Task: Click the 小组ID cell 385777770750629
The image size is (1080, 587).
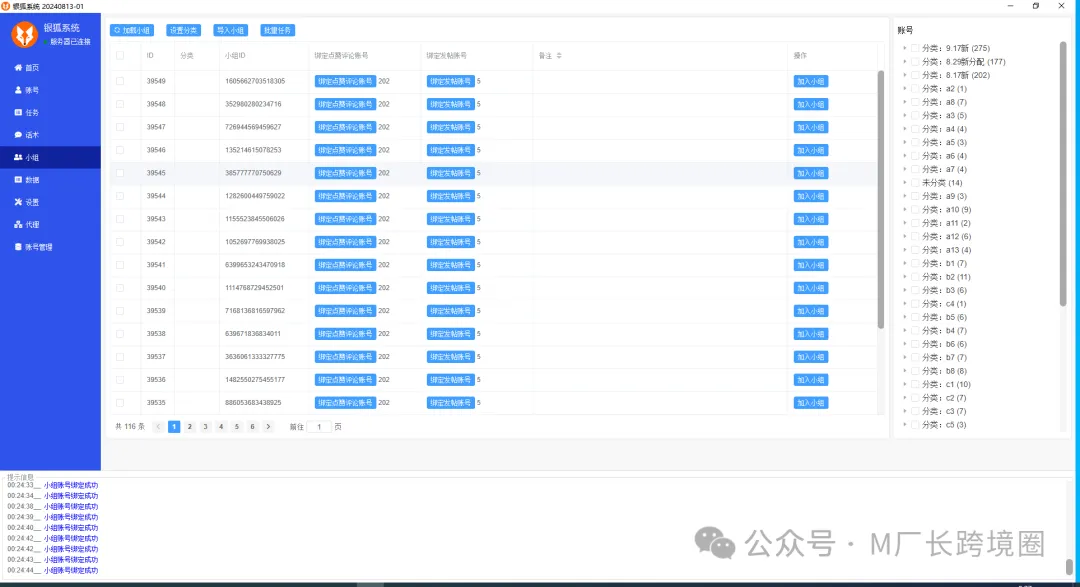Action: [x=253, y=173]
